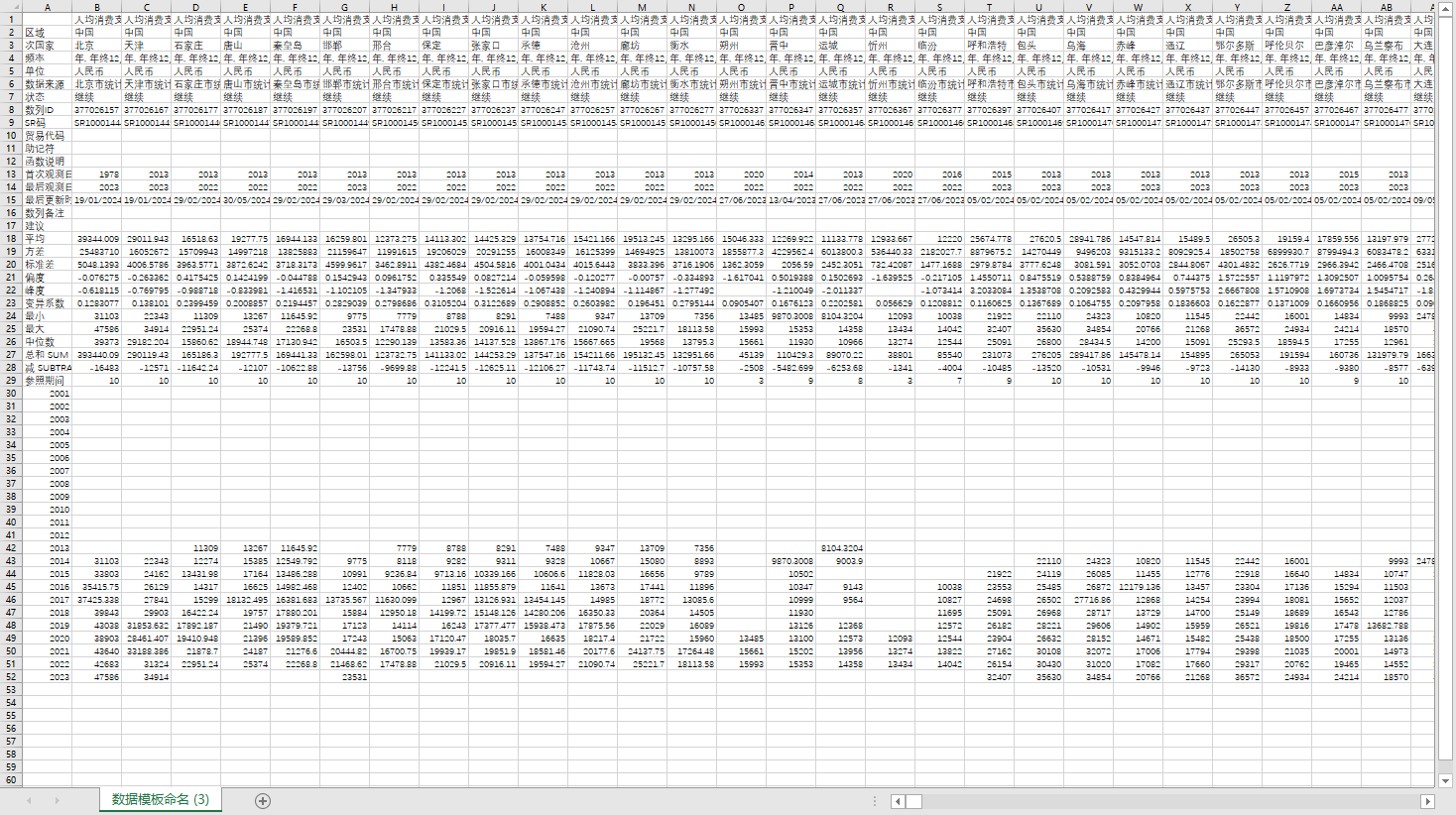
Task: Click the 张家口 city cell
Action: click(x=493, y=46)
